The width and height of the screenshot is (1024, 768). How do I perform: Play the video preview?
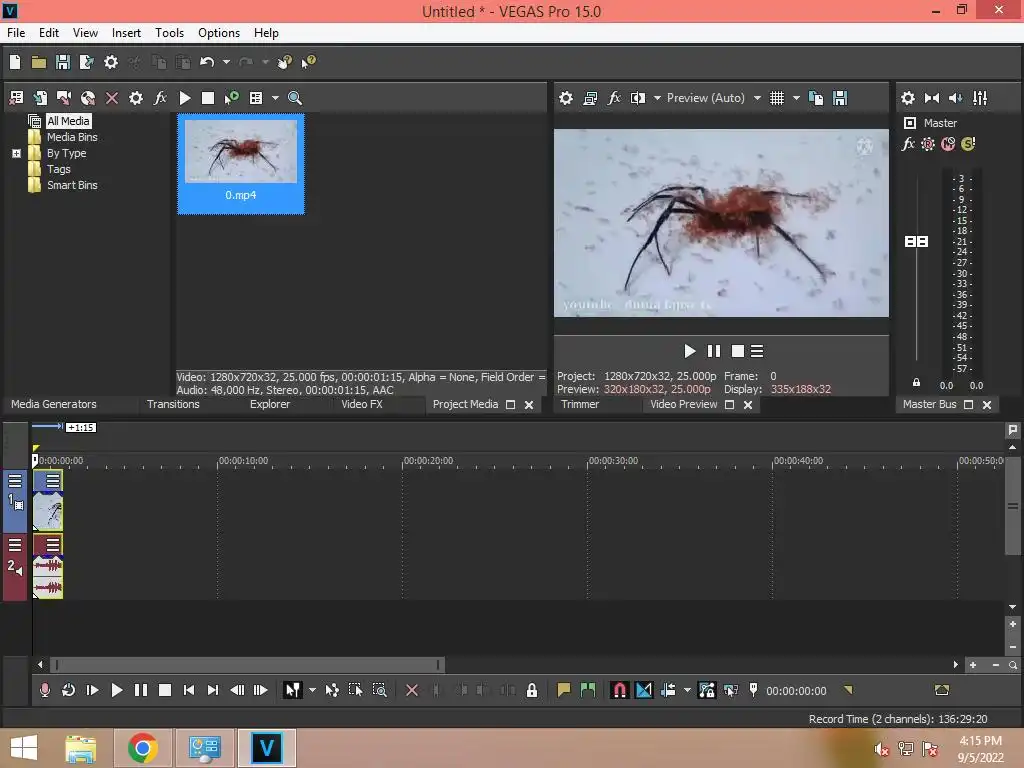click(x=689, y=351)
